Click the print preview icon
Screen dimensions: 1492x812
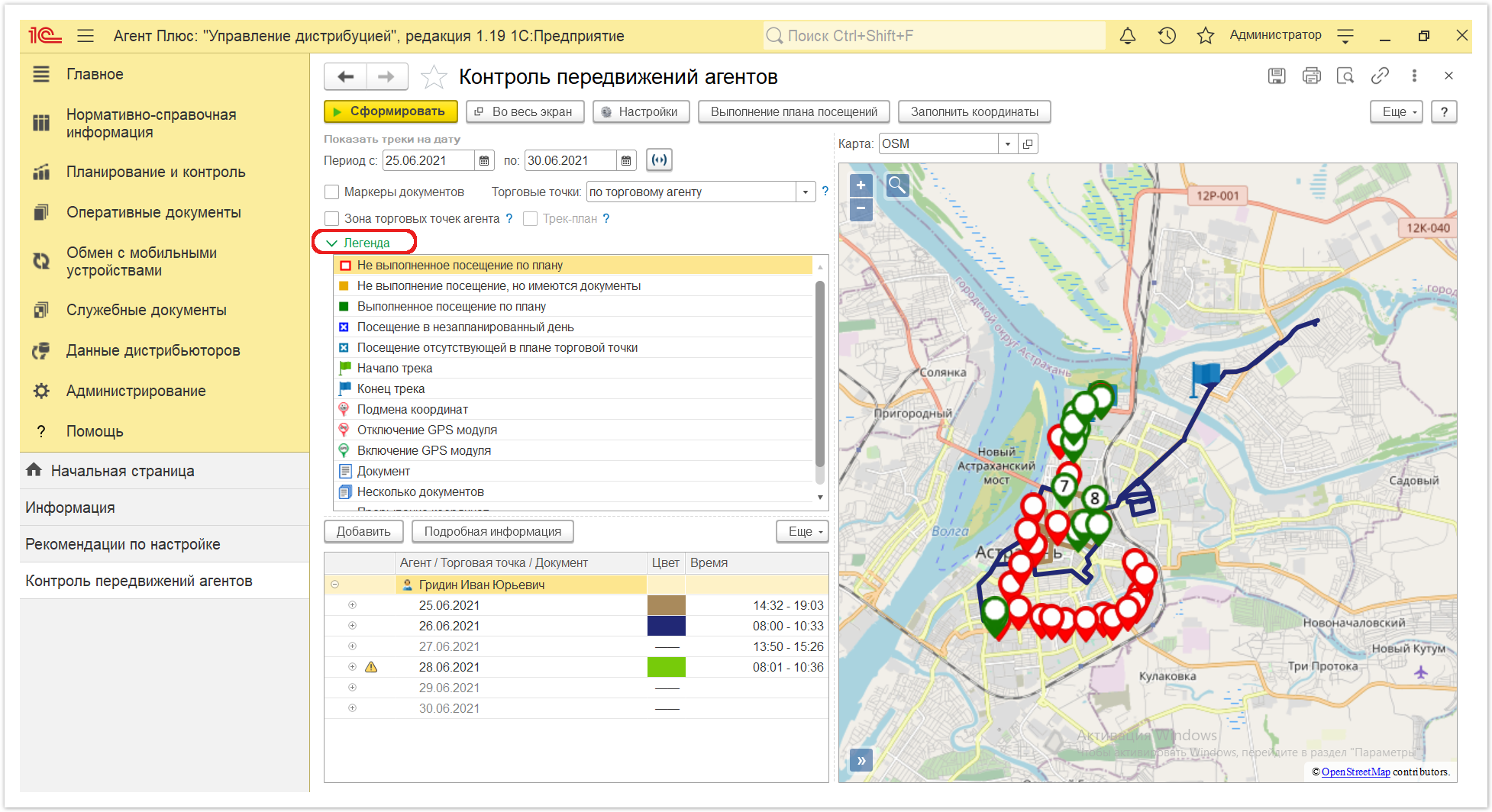(x=1345, y=76)
